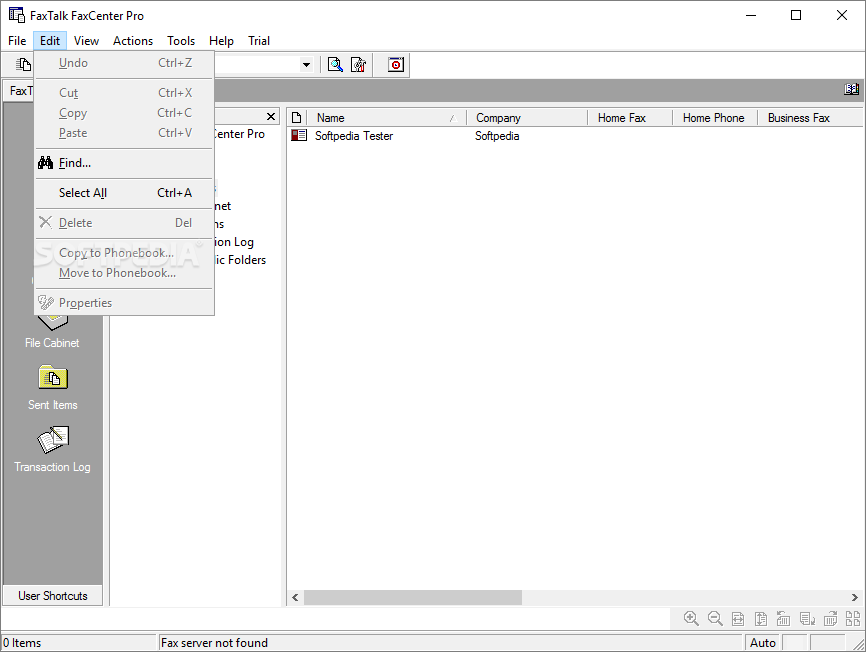
Task: Close the folder tree pane
Action: (271, 116)
